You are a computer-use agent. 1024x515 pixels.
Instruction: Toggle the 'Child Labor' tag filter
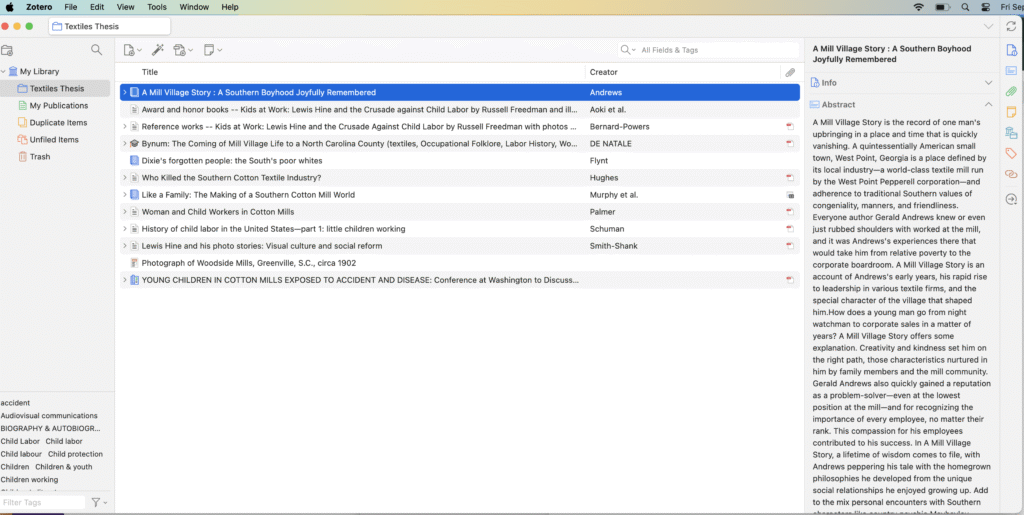coord(20,441)
